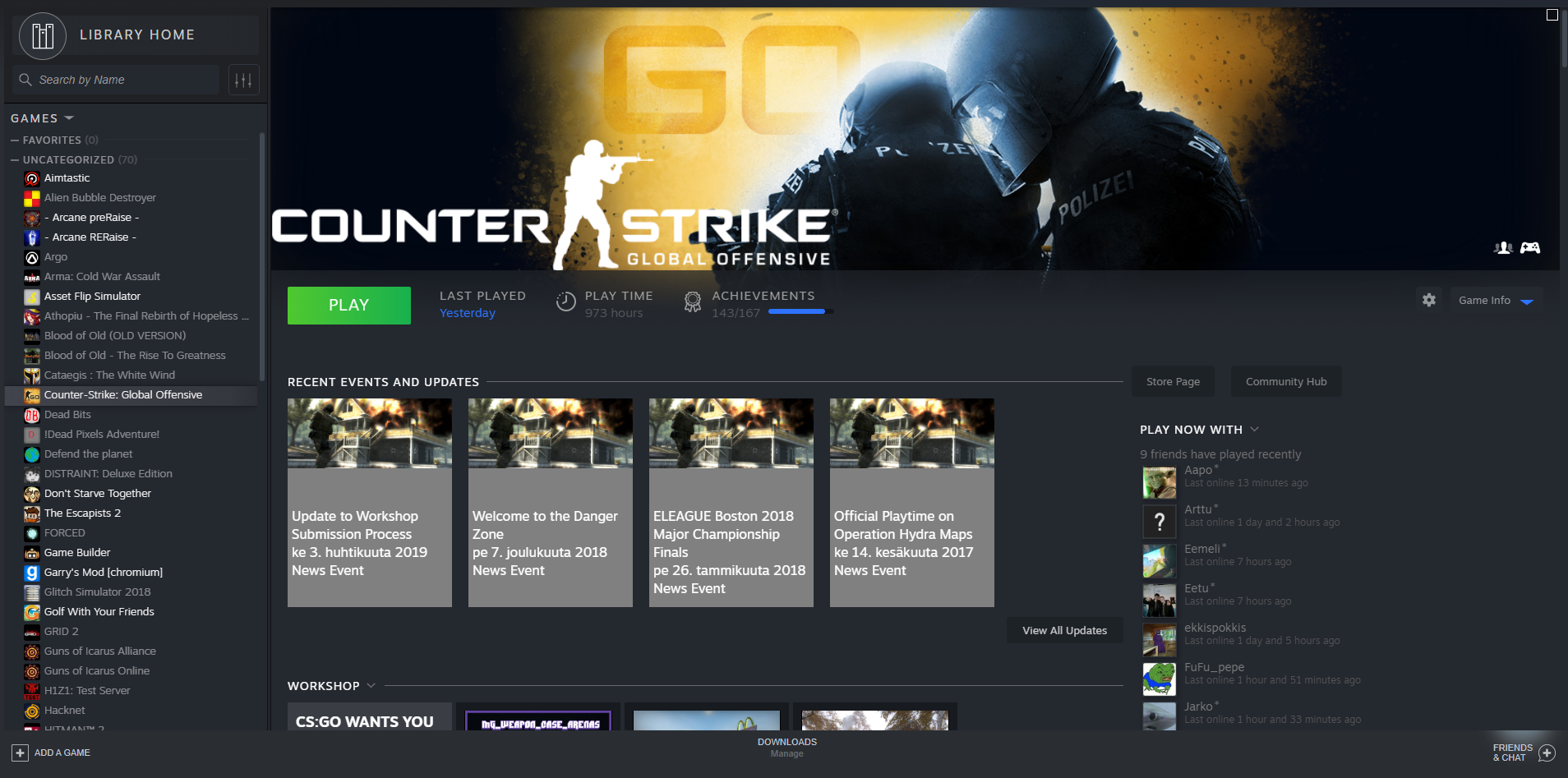
Task: Open CS:GO WANTS YOU workshop tile
Action: tap(370, 716)
